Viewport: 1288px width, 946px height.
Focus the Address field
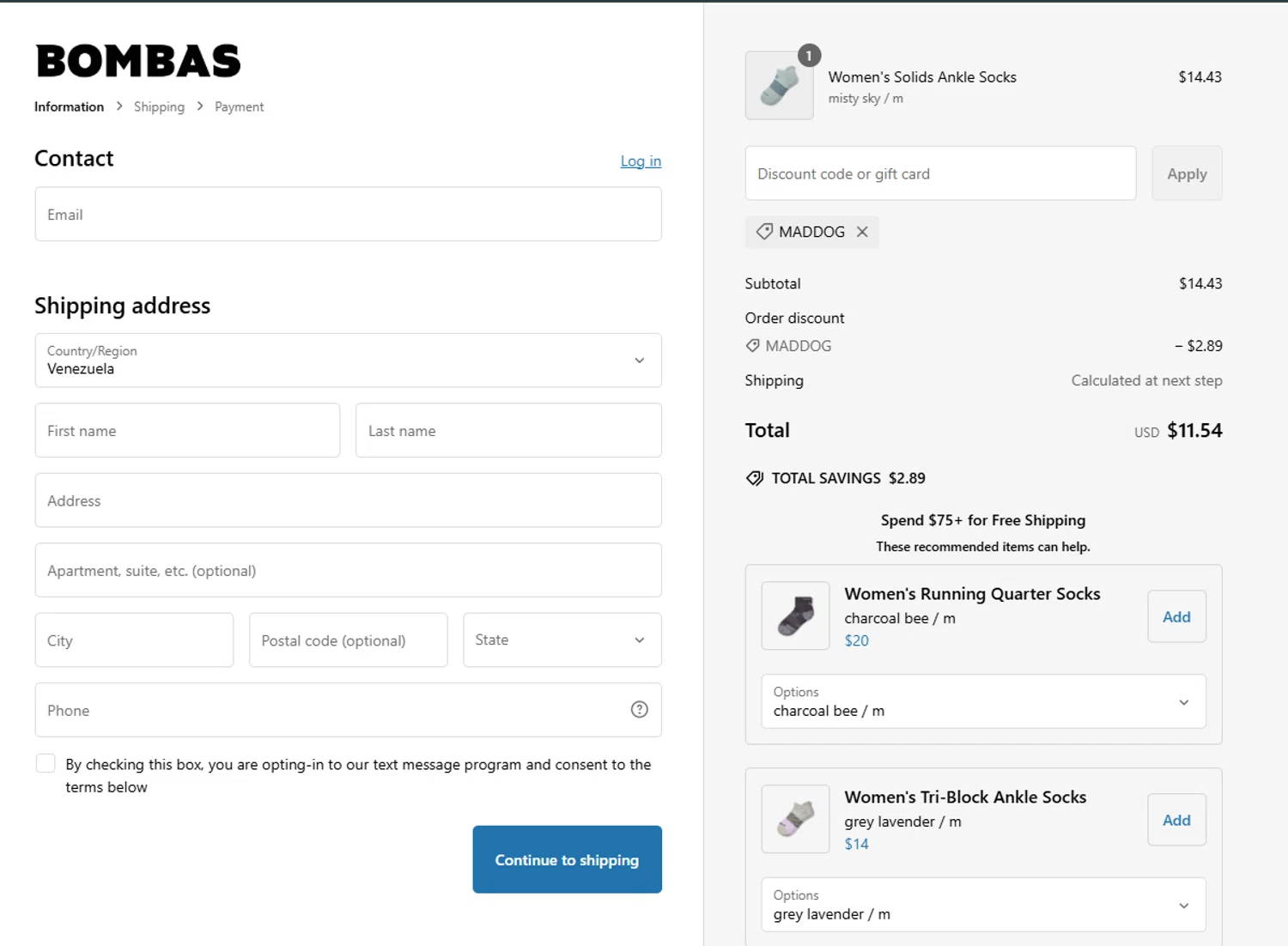348,500
